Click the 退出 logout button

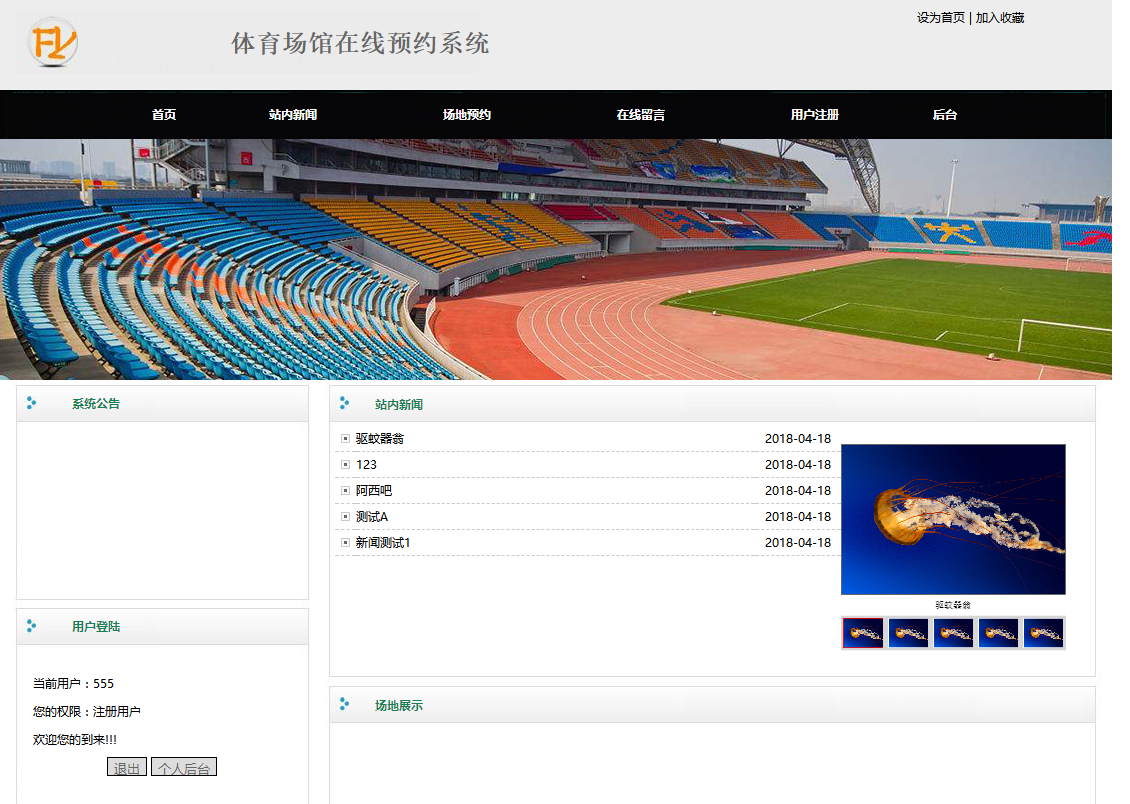pos(127,767)
